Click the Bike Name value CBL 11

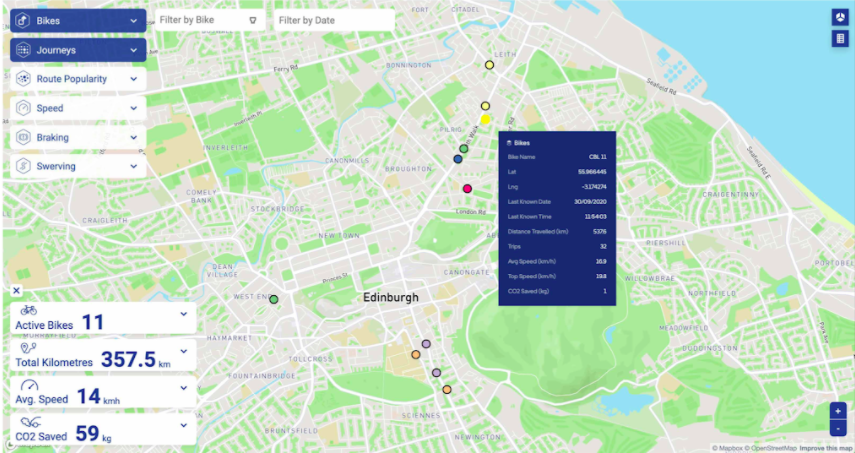[x=598, y=157]
